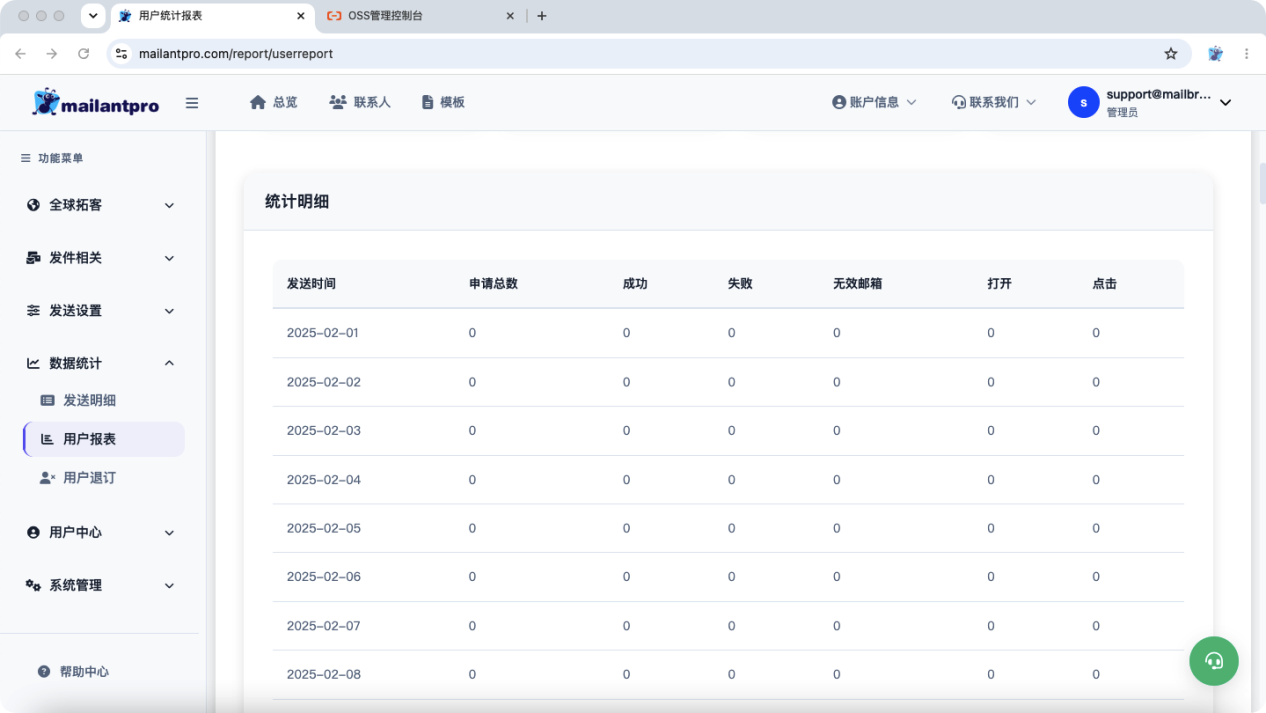Click the gears icon for 系统管理
The height and width of the screenshot is (713, 1266).
point(33,585)
